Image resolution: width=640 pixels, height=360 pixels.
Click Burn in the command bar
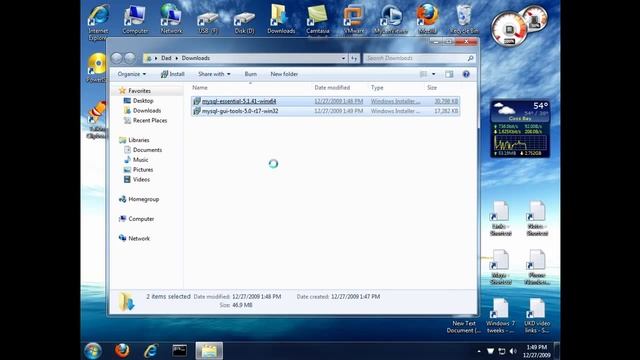pyautogui.click(x=251, y=74)
